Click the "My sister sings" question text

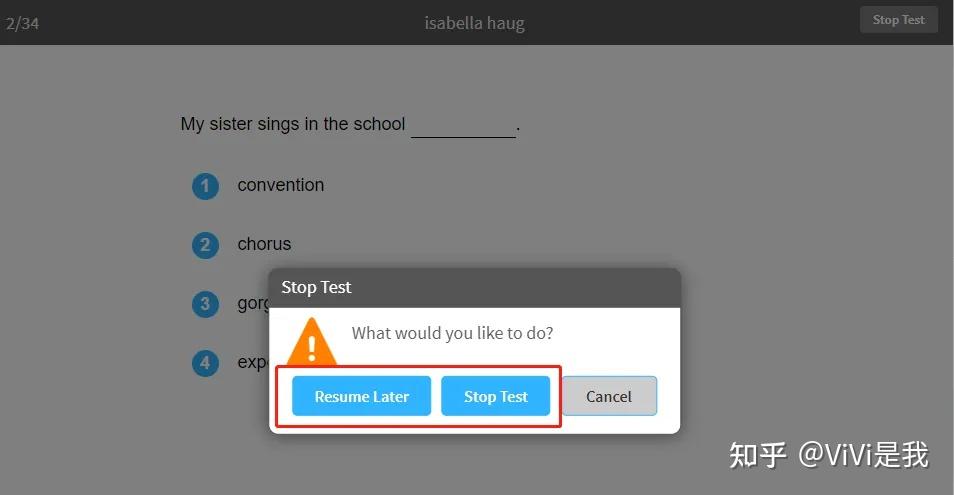[292, 124]
